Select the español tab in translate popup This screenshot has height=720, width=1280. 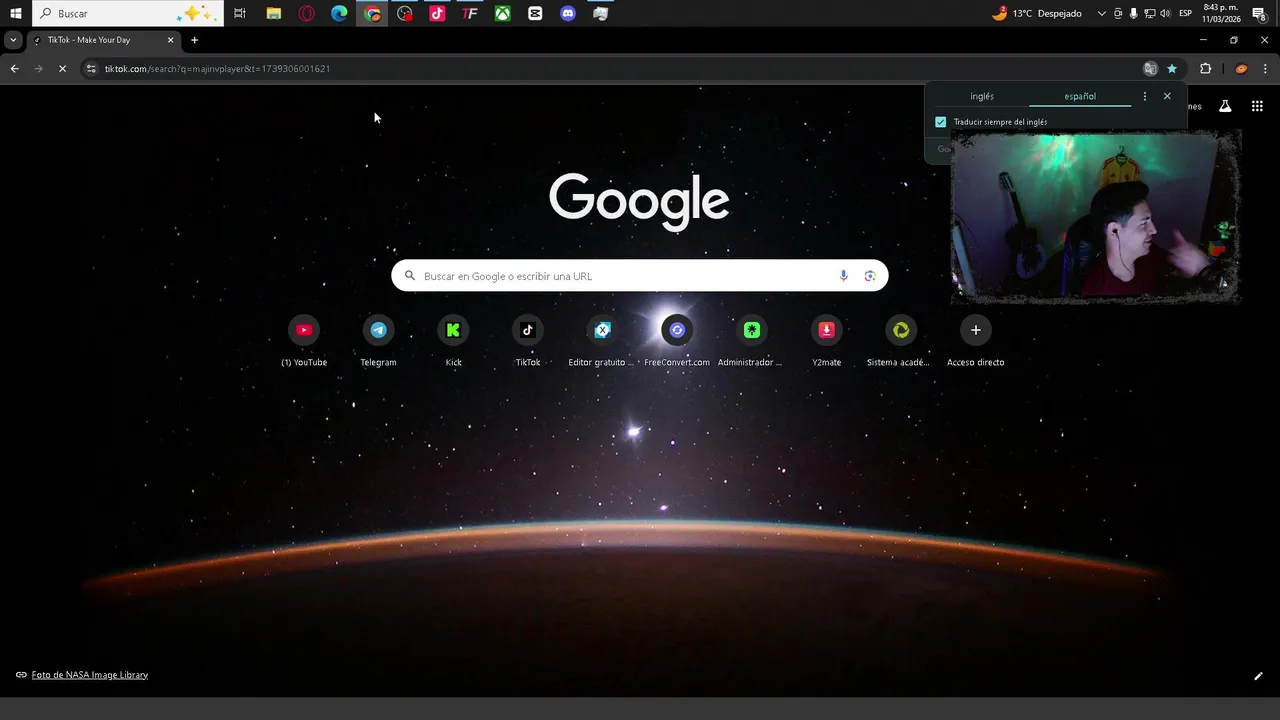1080,97
